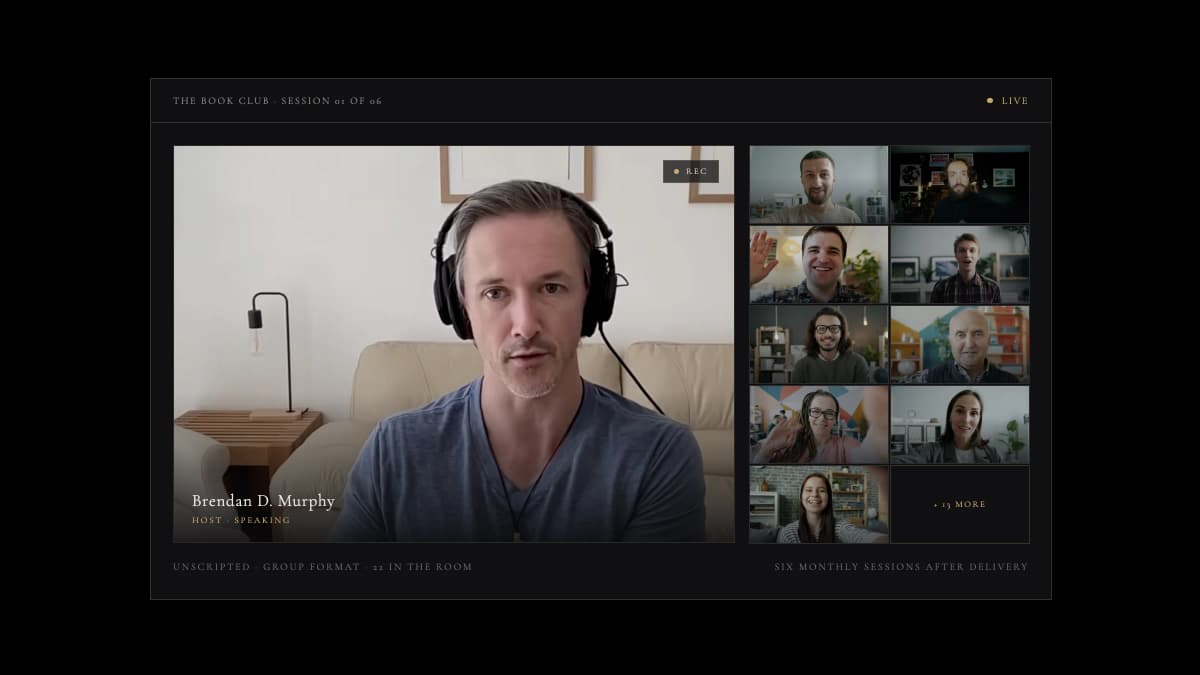Select the waving woman with glasses and braids thumbnail
Viewport: 1200px width, 675px height.
pos(819,424)
